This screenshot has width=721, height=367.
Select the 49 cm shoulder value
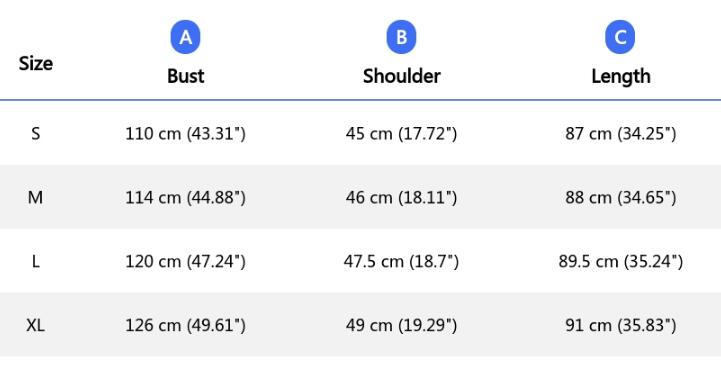(x=401, y=326)
